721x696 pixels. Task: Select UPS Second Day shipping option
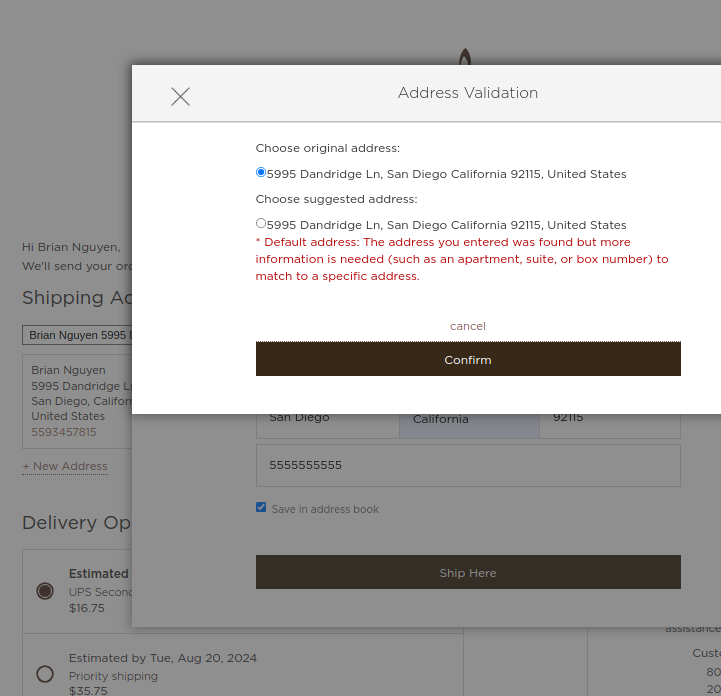tap(45, 591)
